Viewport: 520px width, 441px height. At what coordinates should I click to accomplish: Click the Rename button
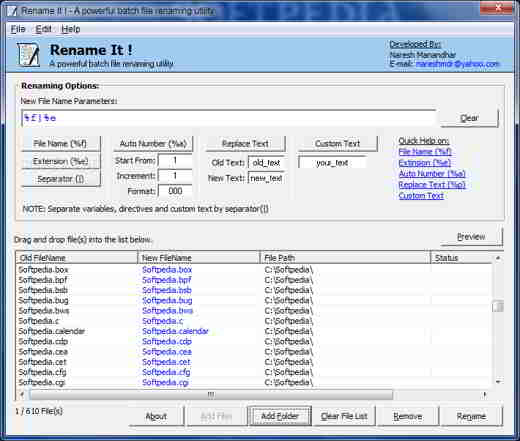[471, 416]
